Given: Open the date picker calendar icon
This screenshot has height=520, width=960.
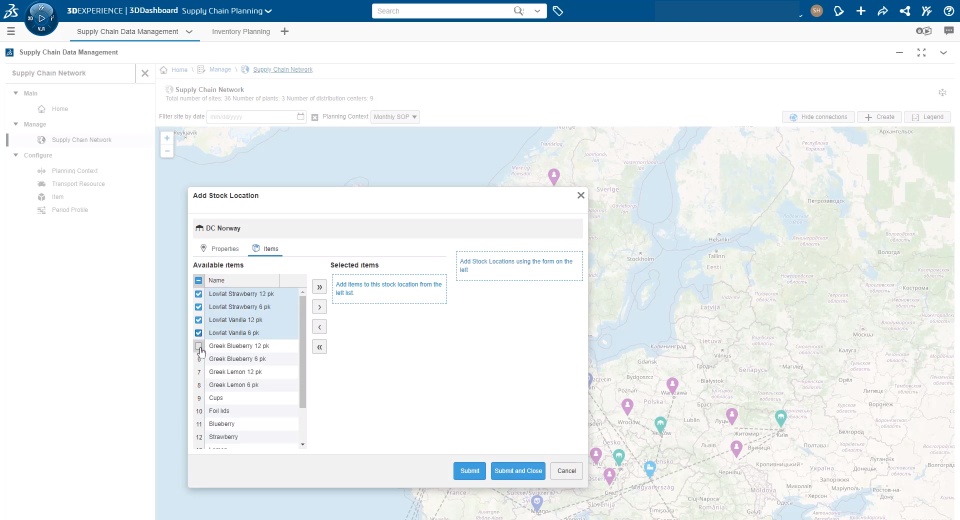Looking at the screenshot, I should click(301, 116).
